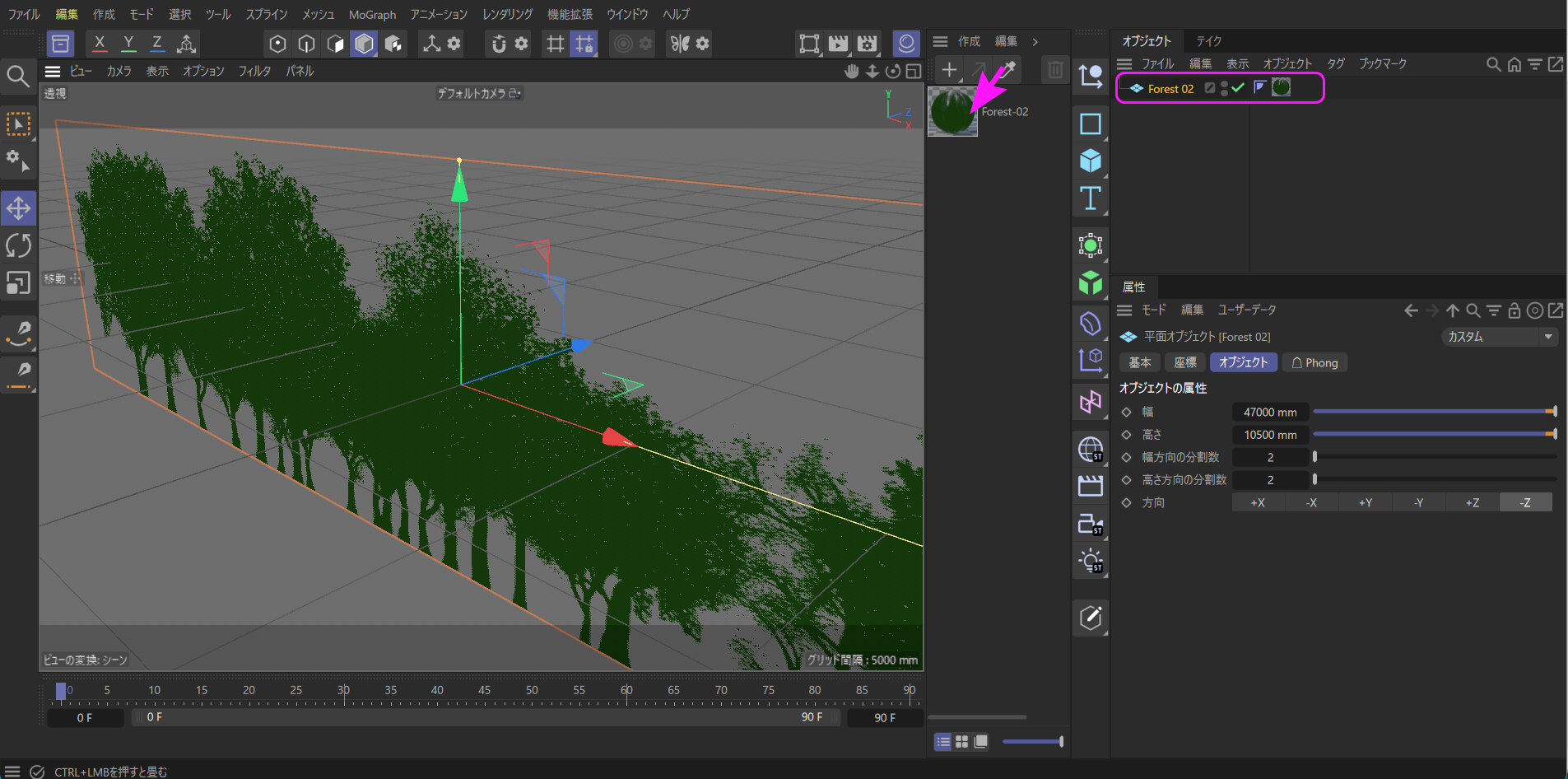Toggle Forest 02 enabled green checkmark
The width and height of the screenshot is (1568, 779).
pos(1238,88)
